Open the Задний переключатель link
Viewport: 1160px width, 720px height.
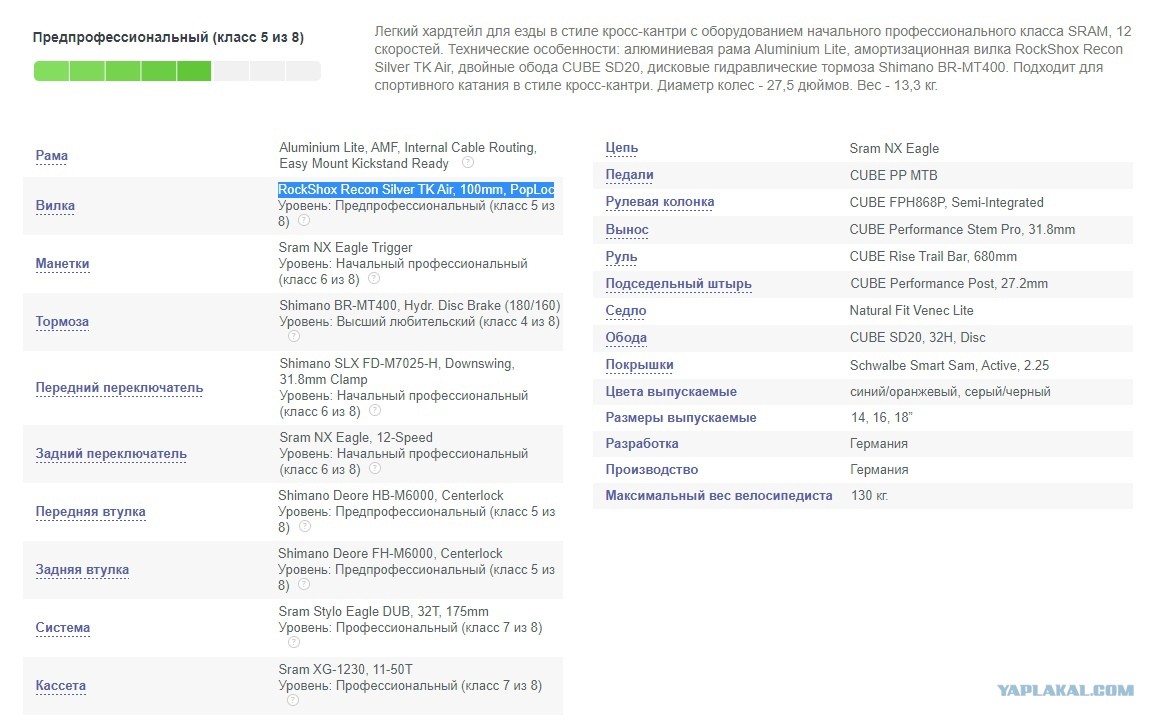coord(111,454)
